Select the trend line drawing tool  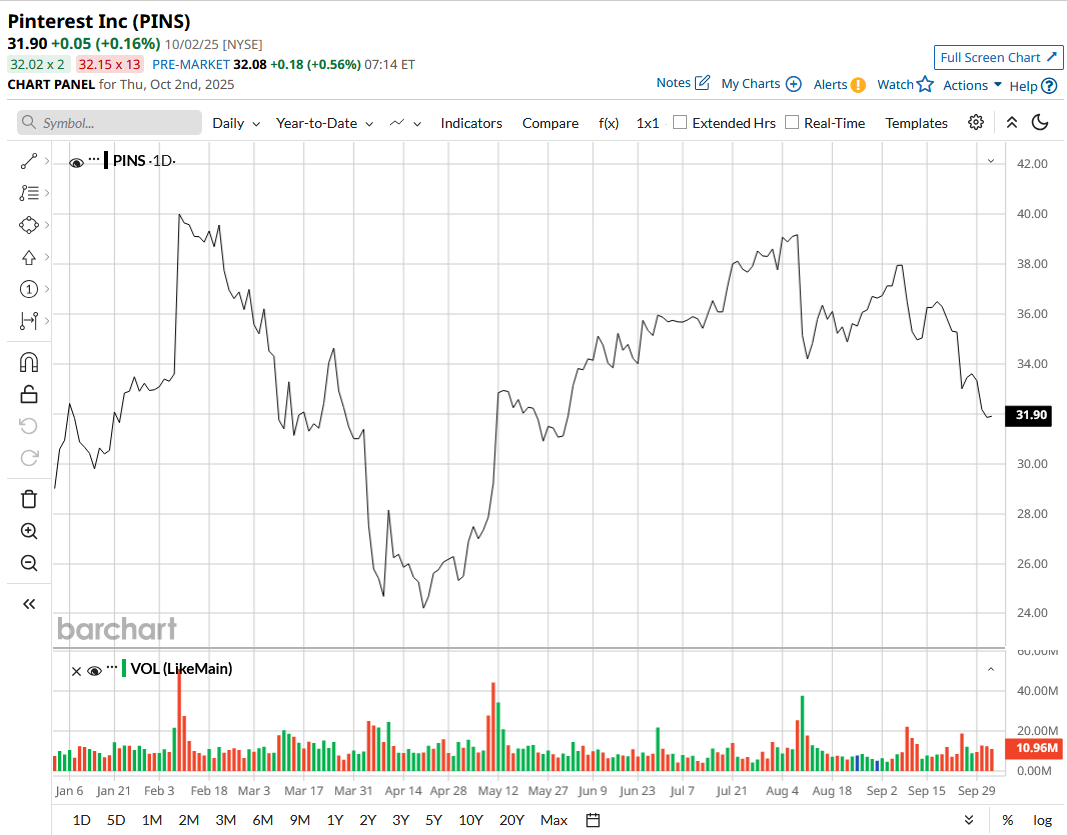[29, 161]
